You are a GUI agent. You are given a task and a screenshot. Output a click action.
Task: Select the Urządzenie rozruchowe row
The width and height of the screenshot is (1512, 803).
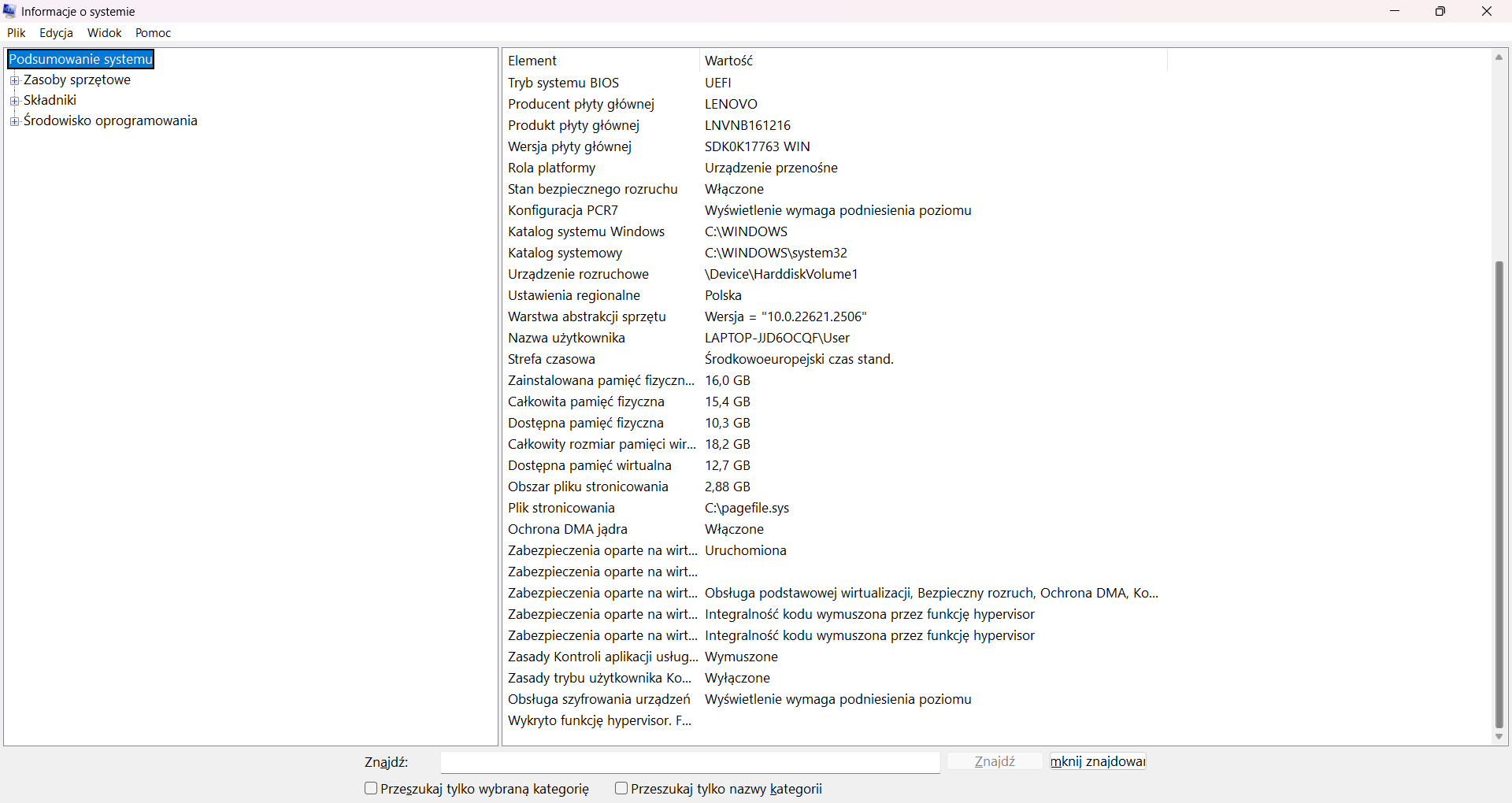click(835, 274)
